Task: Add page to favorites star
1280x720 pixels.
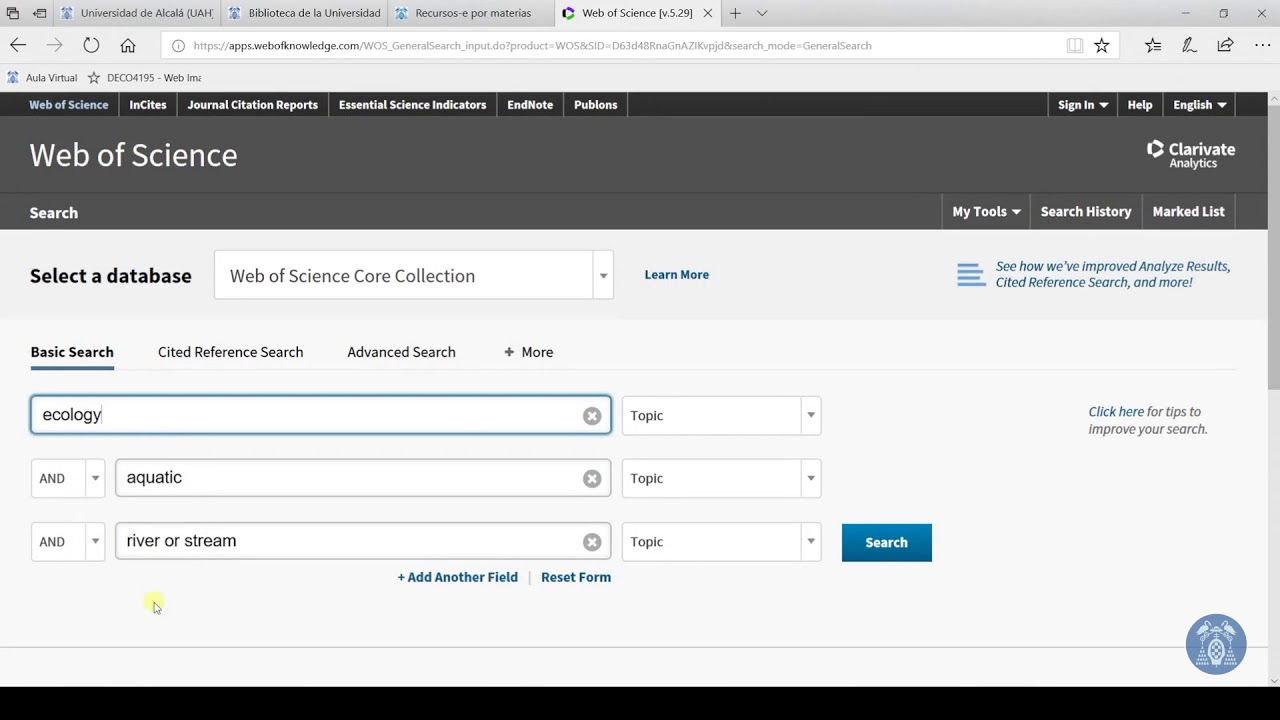Action: point(1101,45)
